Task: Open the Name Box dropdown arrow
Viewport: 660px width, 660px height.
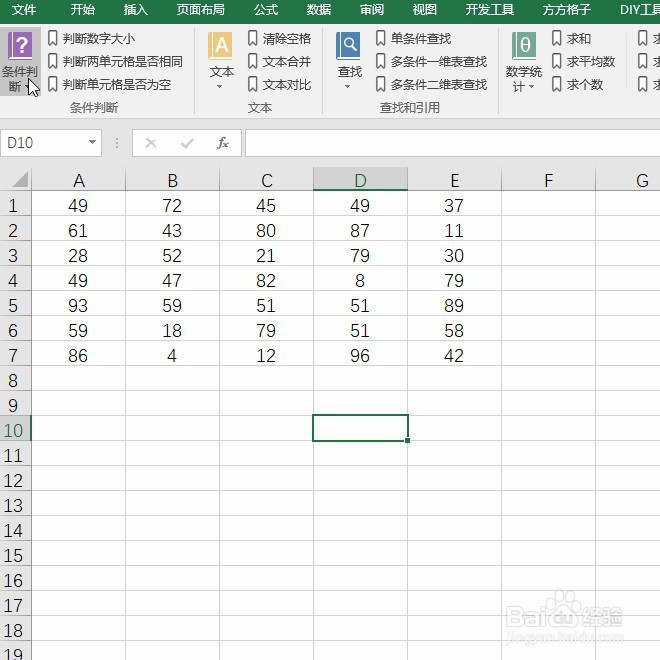Action: (92, 142)
